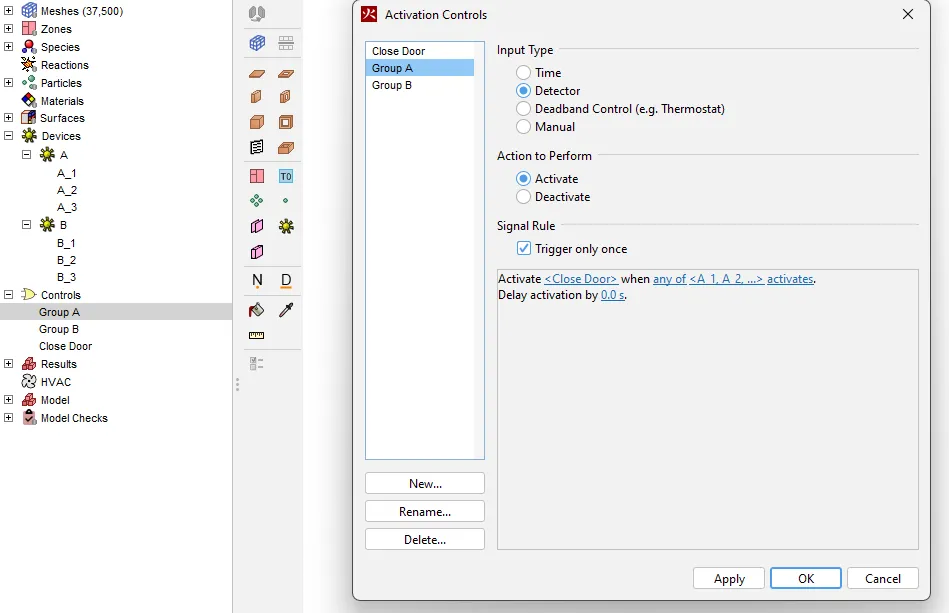Expand the Surfaces tree node

pyautogui.click(x=8, y=117)
